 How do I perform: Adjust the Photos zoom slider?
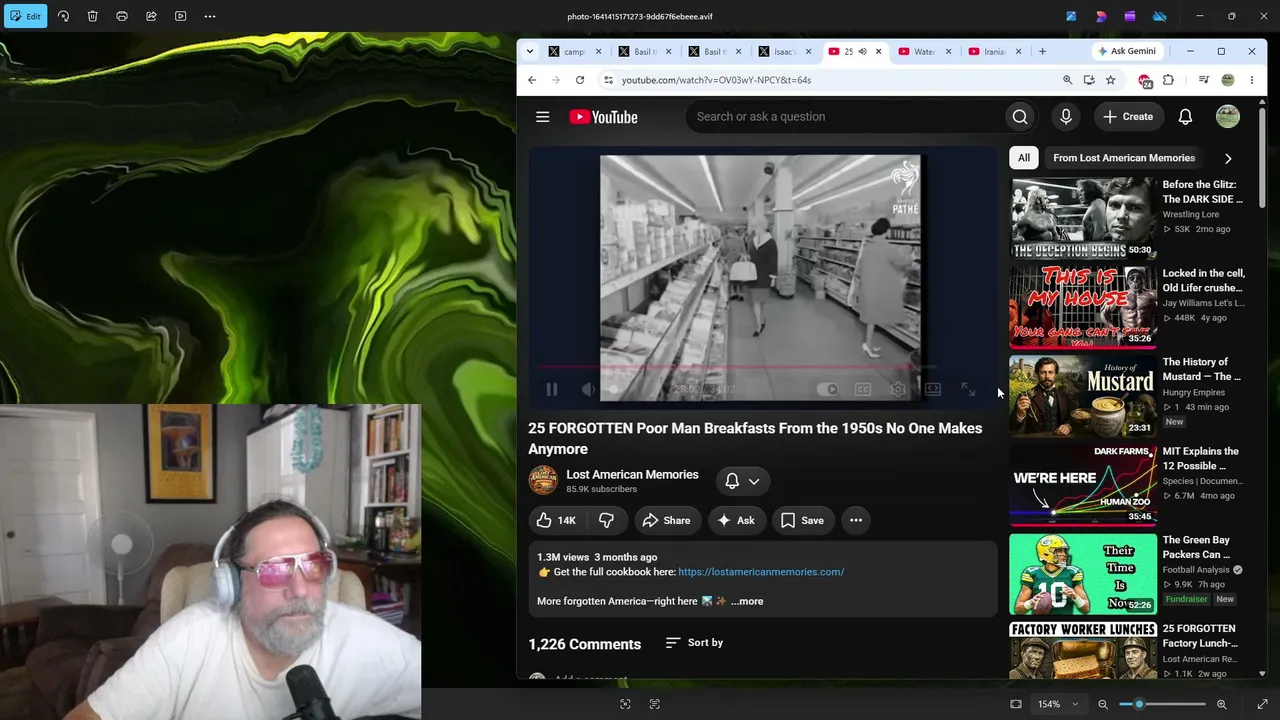[1162, 704]
